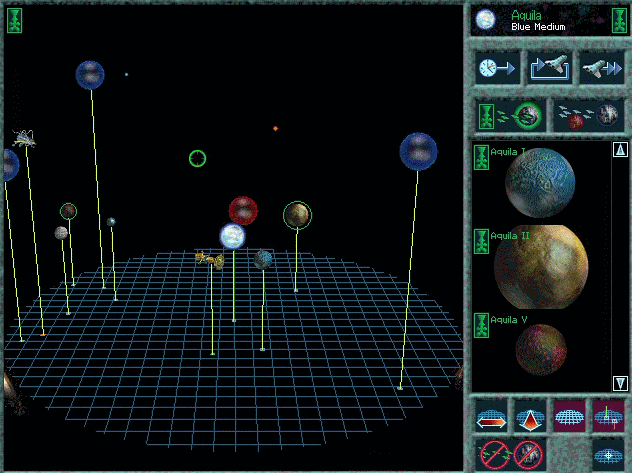The height and width of the screenshot is (473, 632).
Task: Click the Aquila star icon in header
Action: tap(485, 20)
